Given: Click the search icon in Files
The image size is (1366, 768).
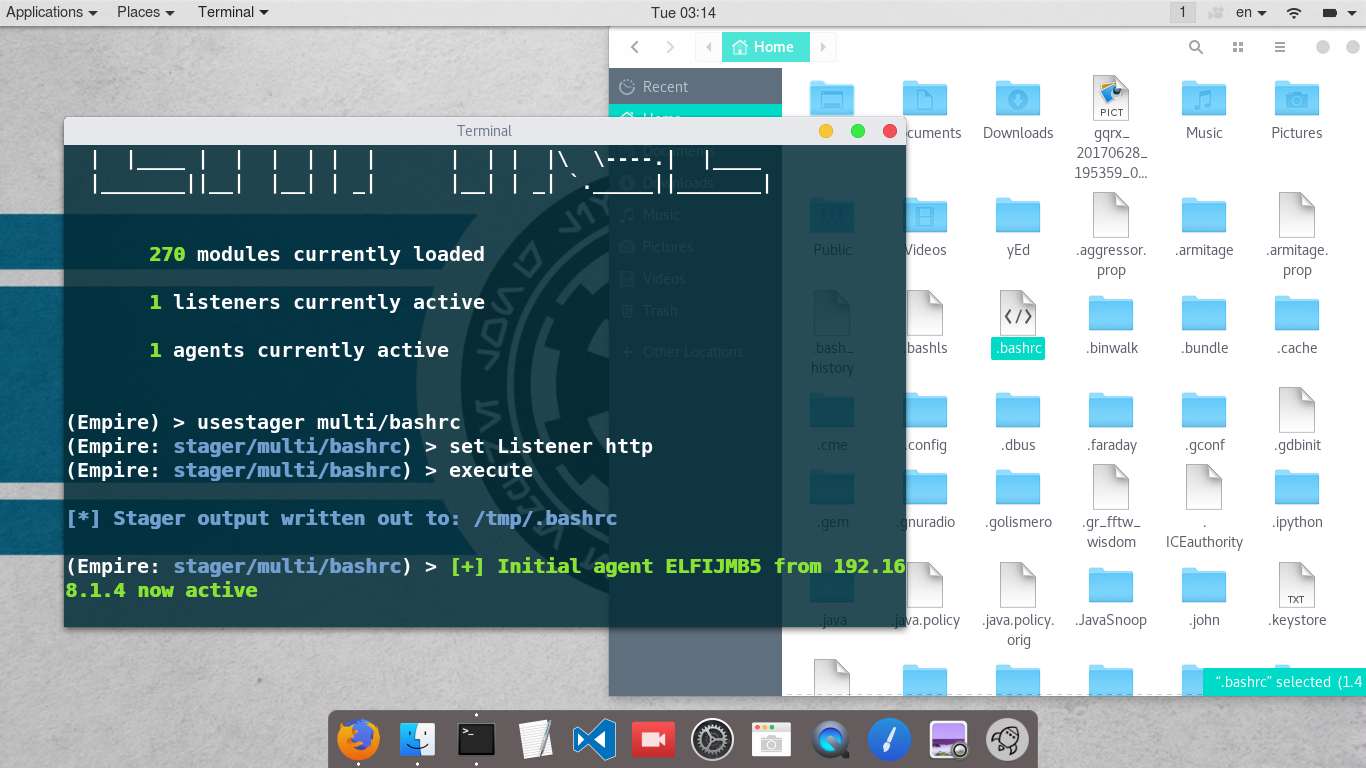Looking at the screenshot, I should 1195,47.
